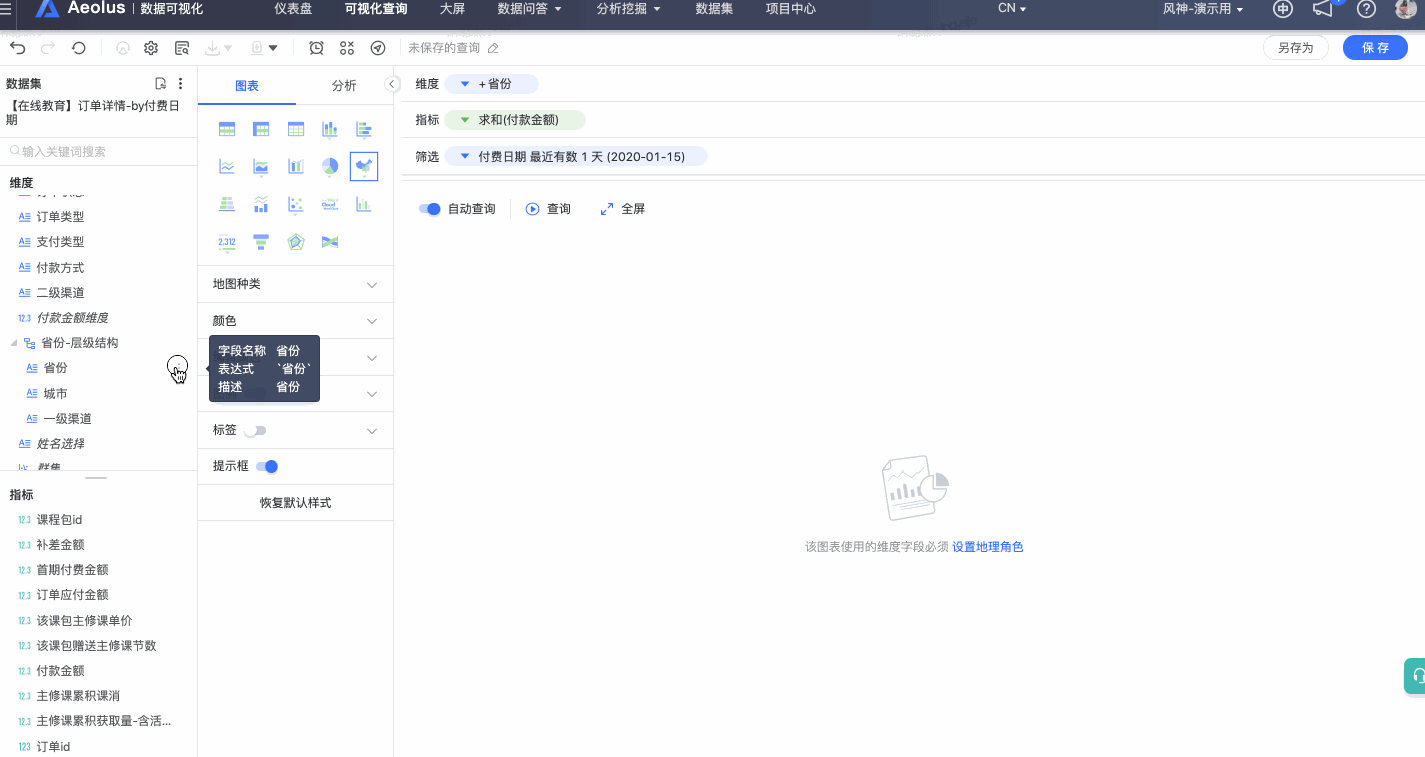Open chart settings via the gear icon
The width and height of the screenshot is (1425, 757).
click(x=152, y=47)
